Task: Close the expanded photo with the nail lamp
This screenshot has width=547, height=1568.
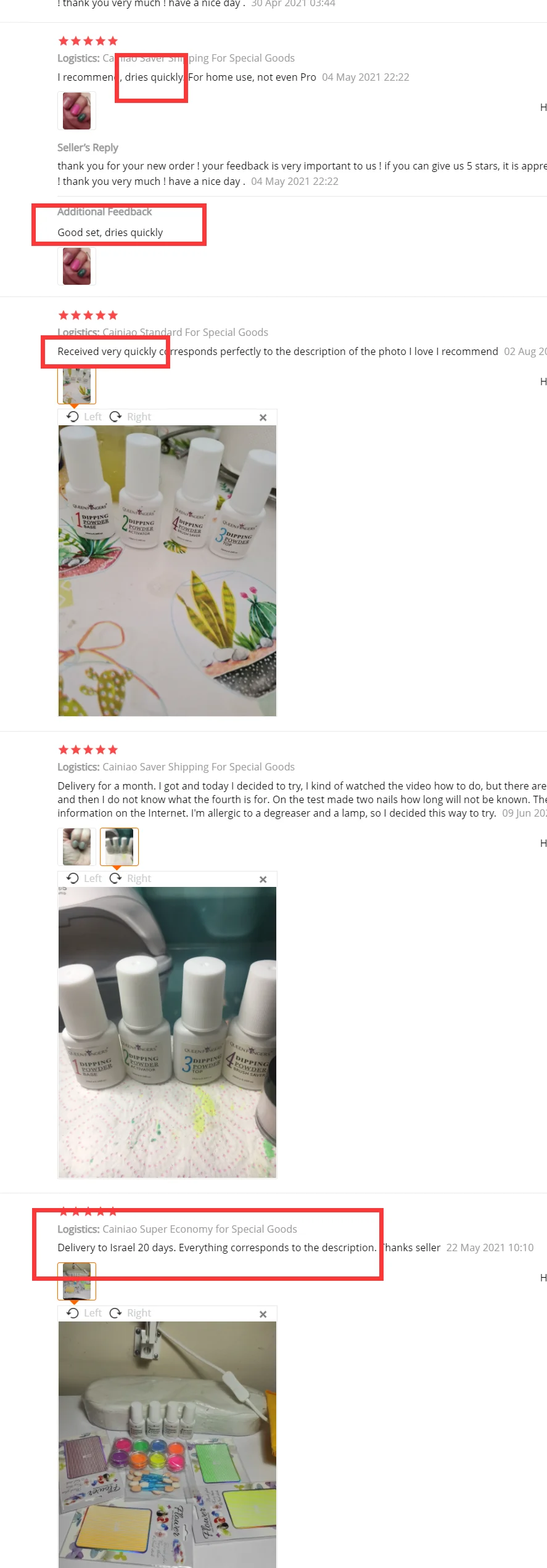Action: 263,879
